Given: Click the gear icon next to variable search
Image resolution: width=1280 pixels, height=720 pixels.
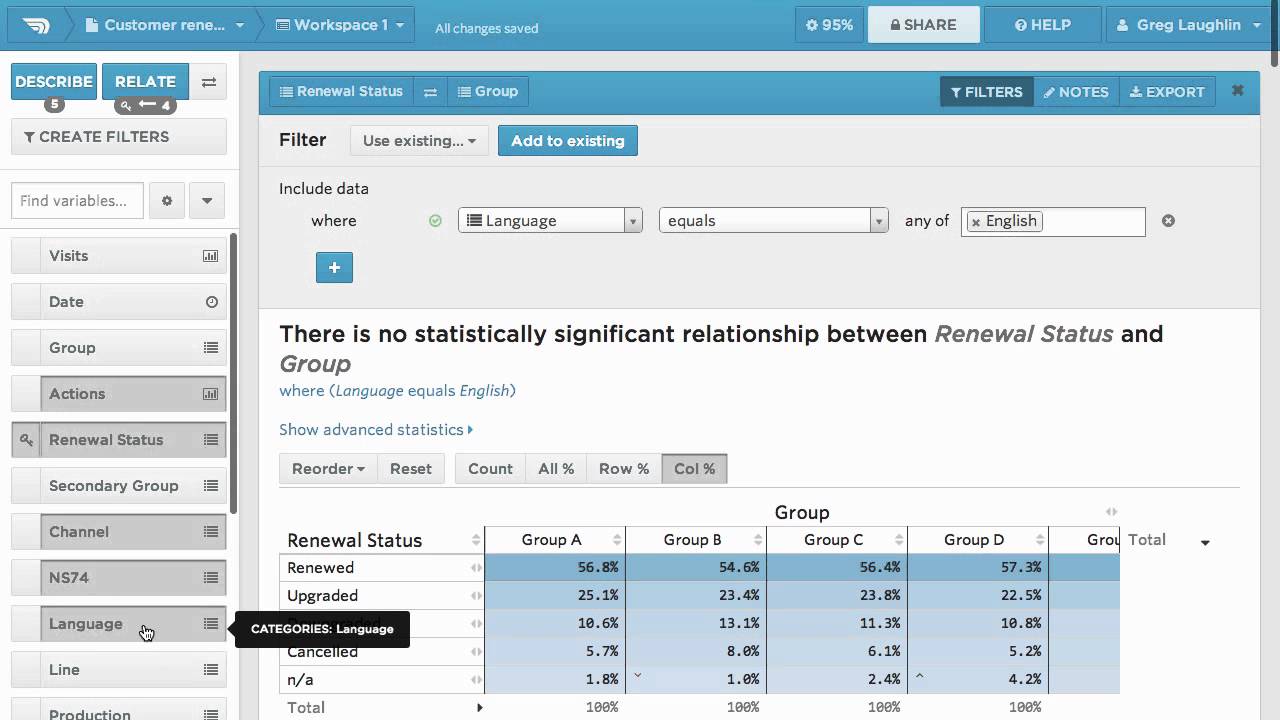Looking at the screenshot, I should click(167, 201).
